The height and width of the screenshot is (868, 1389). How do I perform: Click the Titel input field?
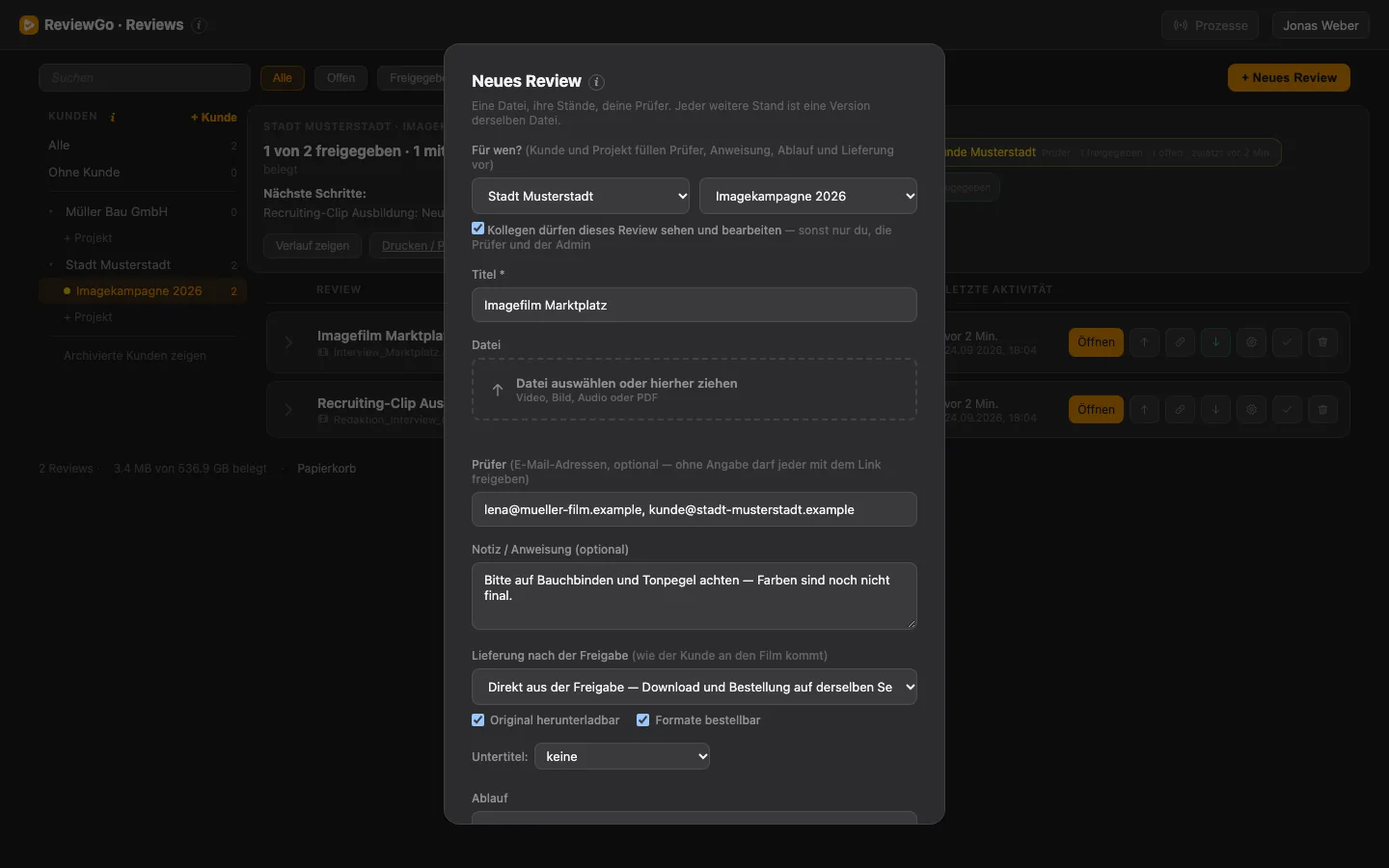tap(694, 305)
